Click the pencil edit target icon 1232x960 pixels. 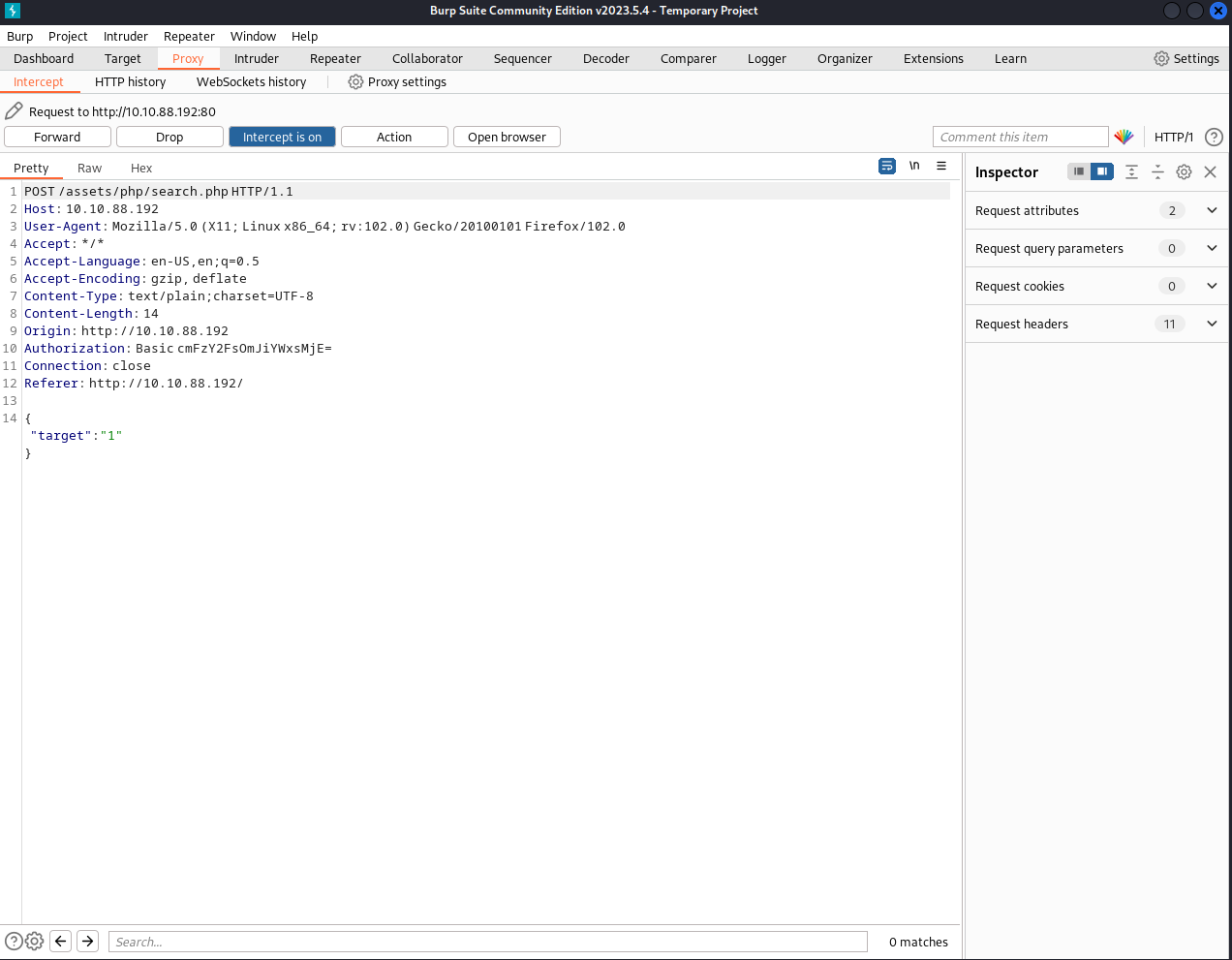pos(14,111)
